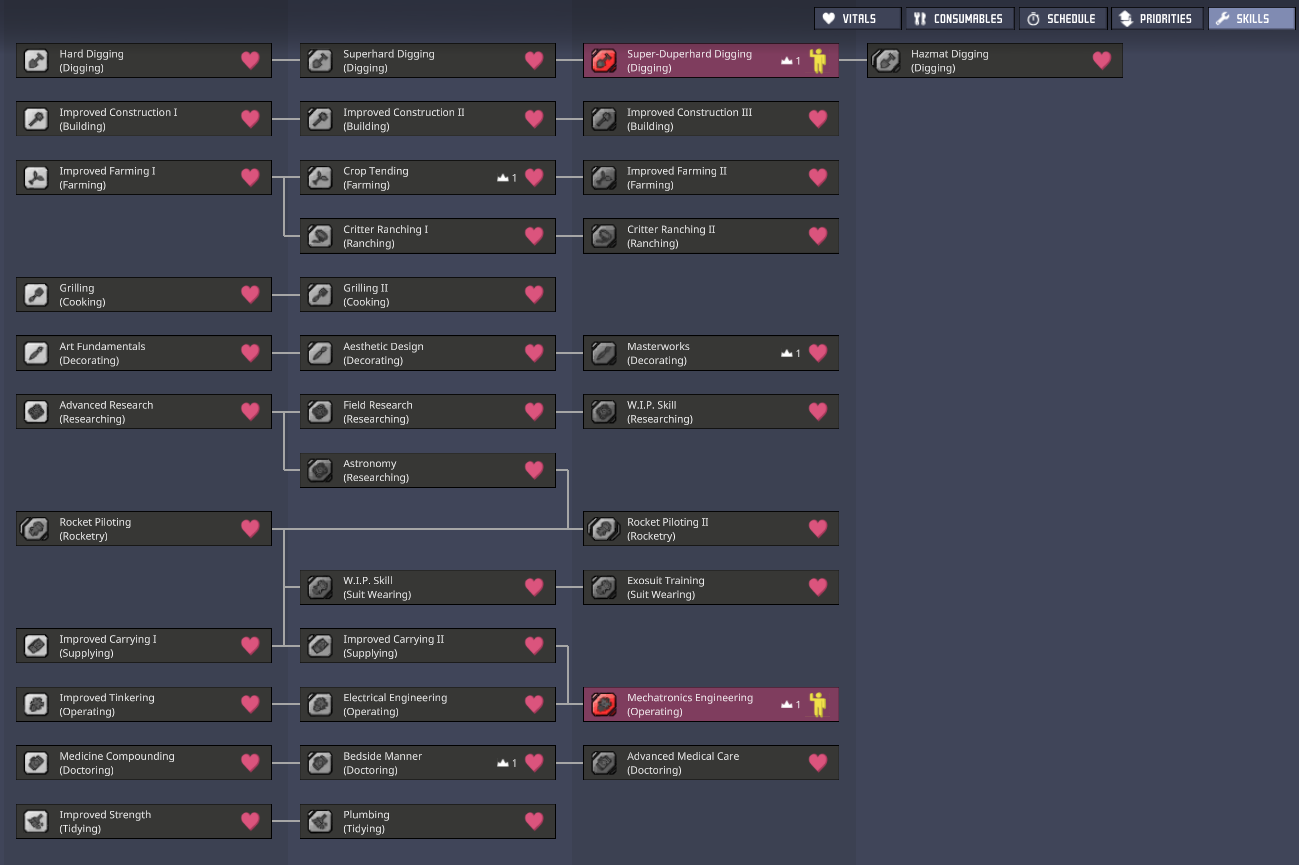Toggle the heart on Exosuit Training
Viewport: 1299px width, 865px height.
(818, 587)
